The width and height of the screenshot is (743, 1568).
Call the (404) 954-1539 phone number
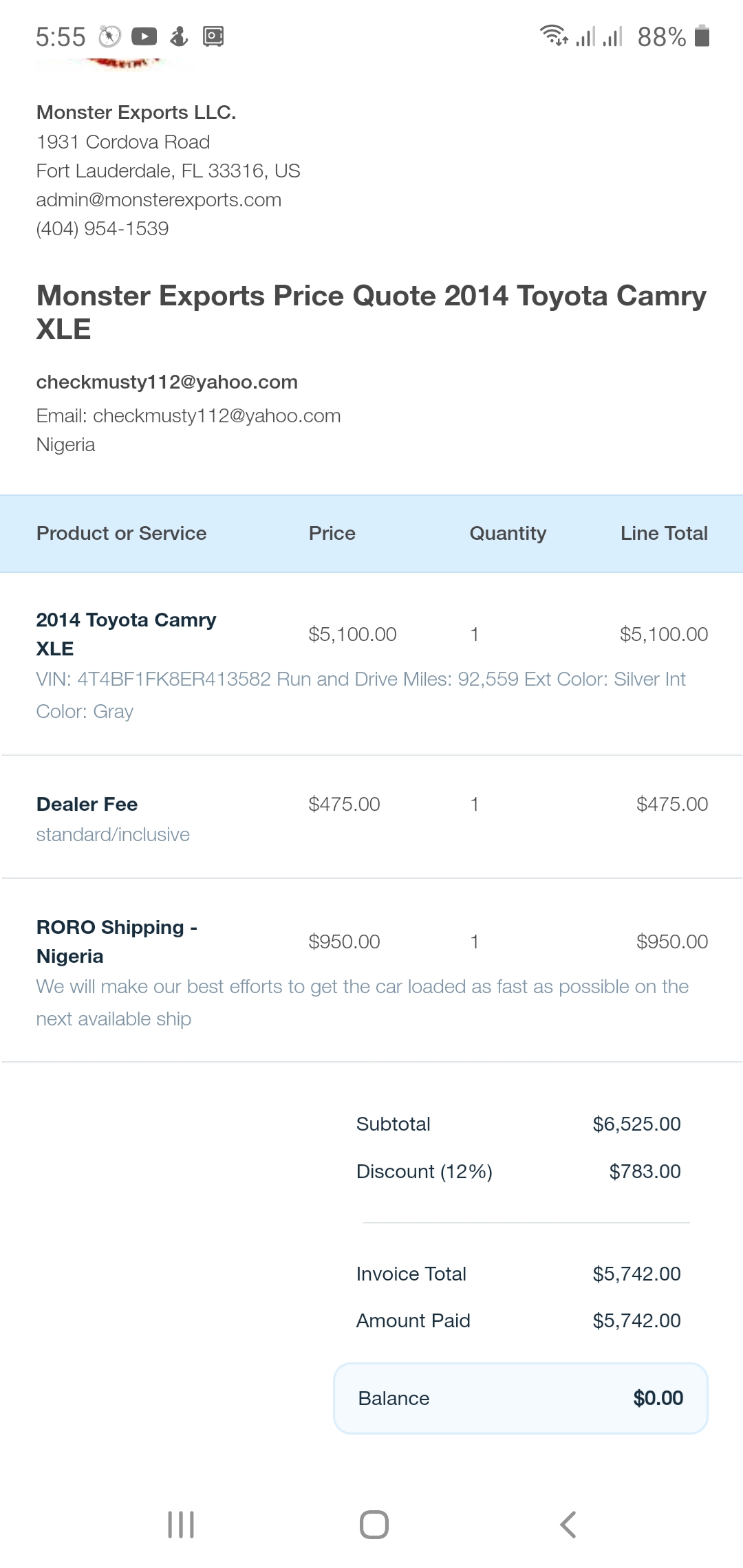103,229
